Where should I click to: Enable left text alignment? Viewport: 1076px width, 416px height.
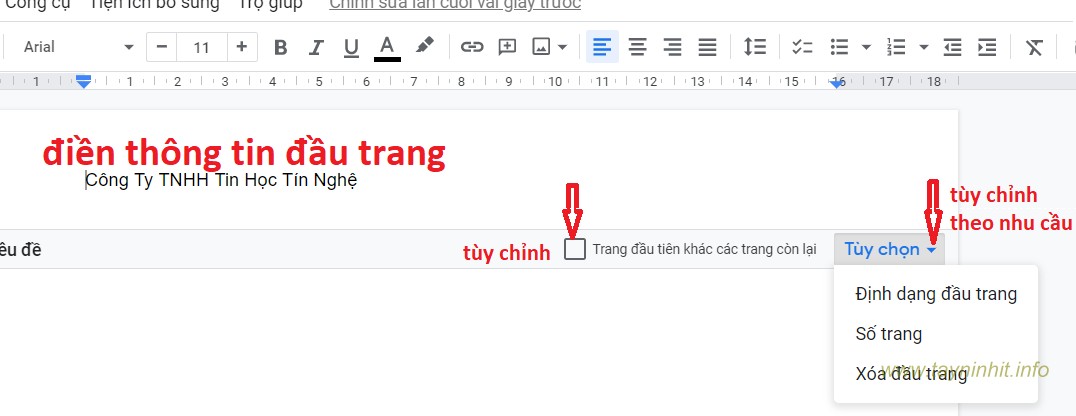(x=601, y=47)
